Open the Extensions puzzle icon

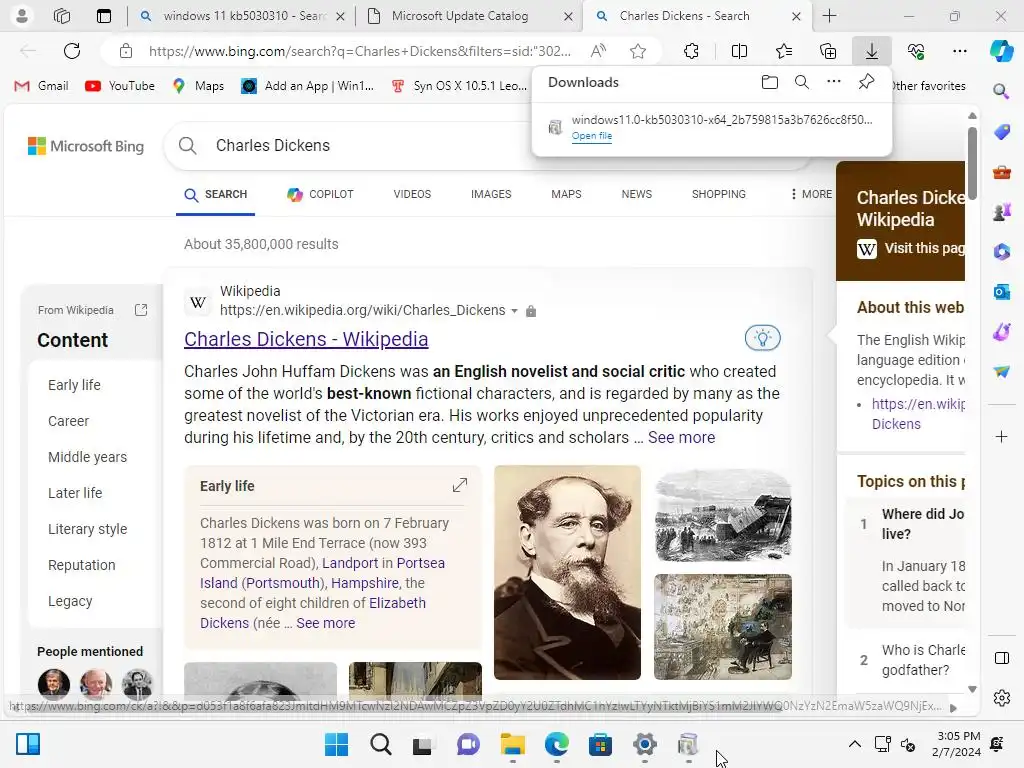[691, 51]
